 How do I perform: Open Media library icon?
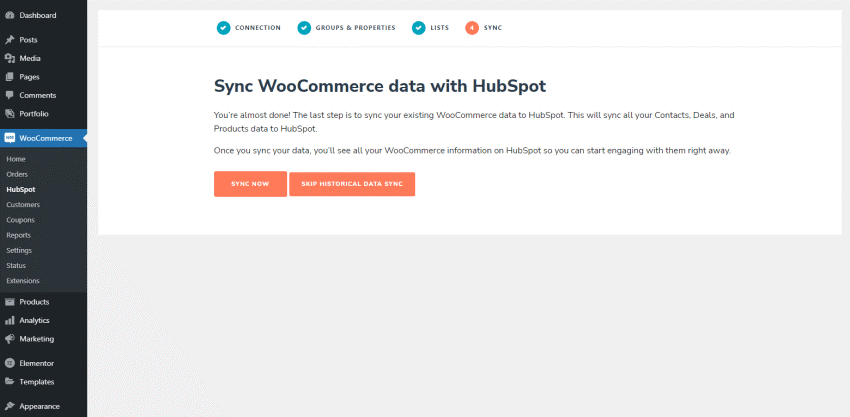tap(9, 58)
